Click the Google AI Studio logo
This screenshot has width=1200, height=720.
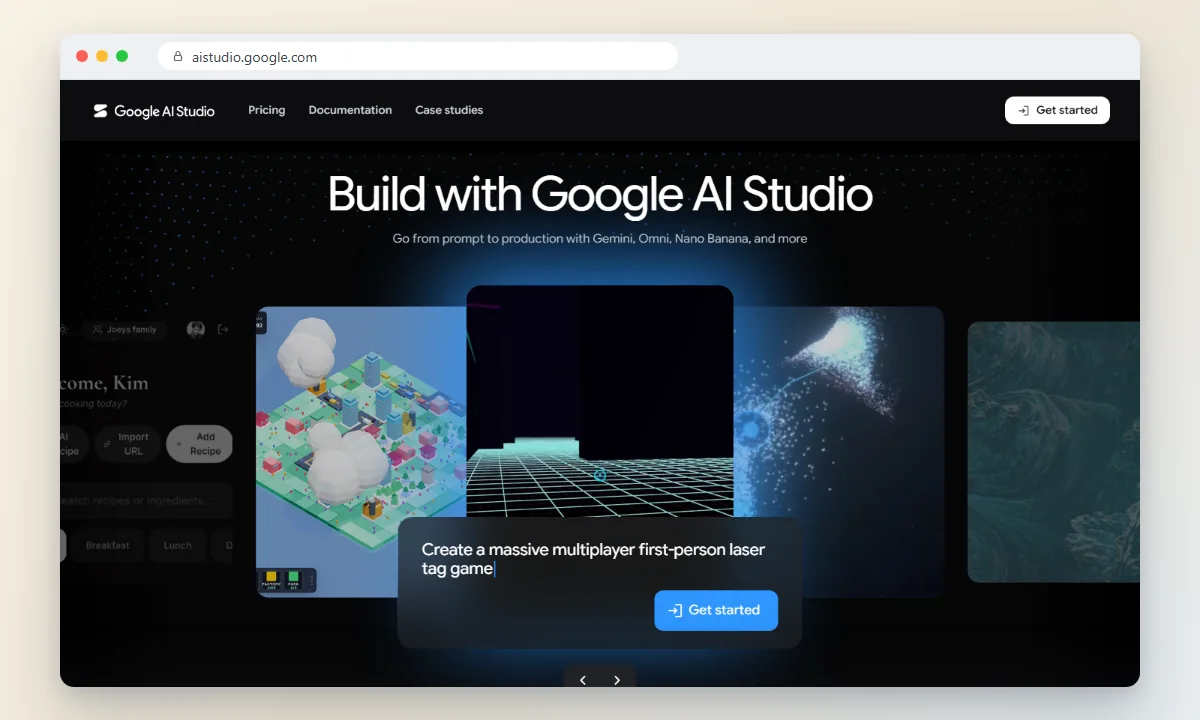click(154, 111)
